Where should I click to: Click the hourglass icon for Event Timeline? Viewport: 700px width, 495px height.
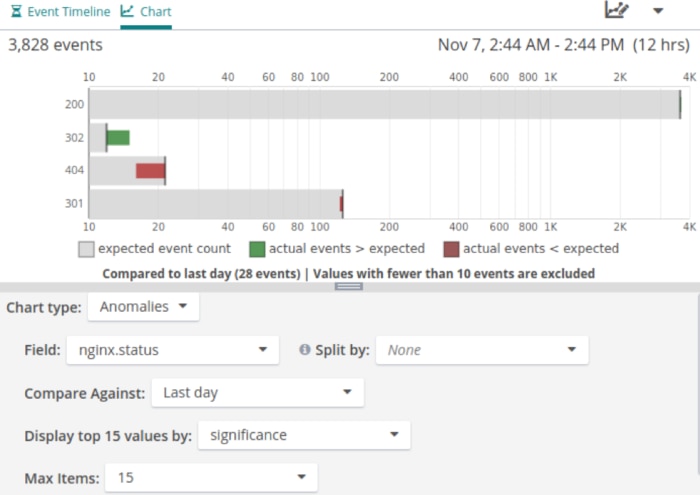(14, 12)
